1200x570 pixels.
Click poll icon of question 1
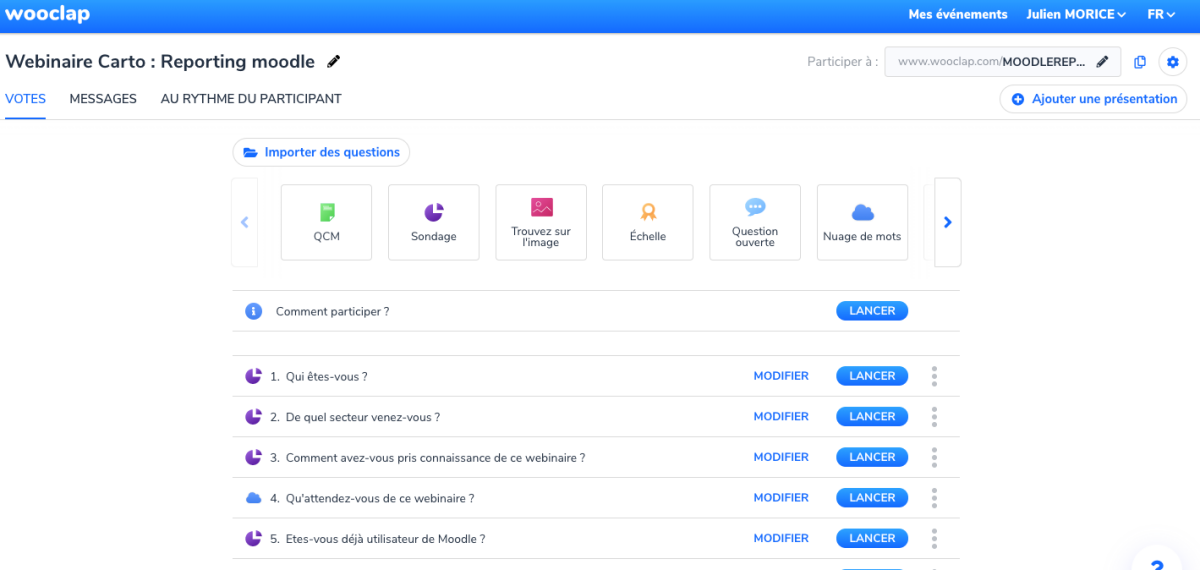pyautogui.click(x=253, y=376)
